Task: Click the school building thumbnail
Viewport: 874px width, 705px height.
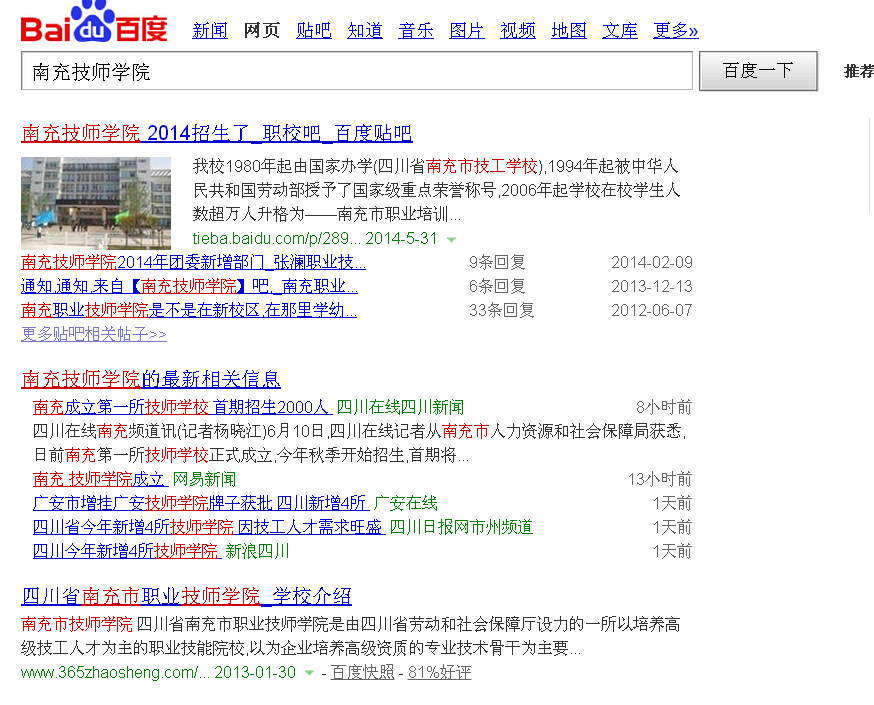Action: 96,203
